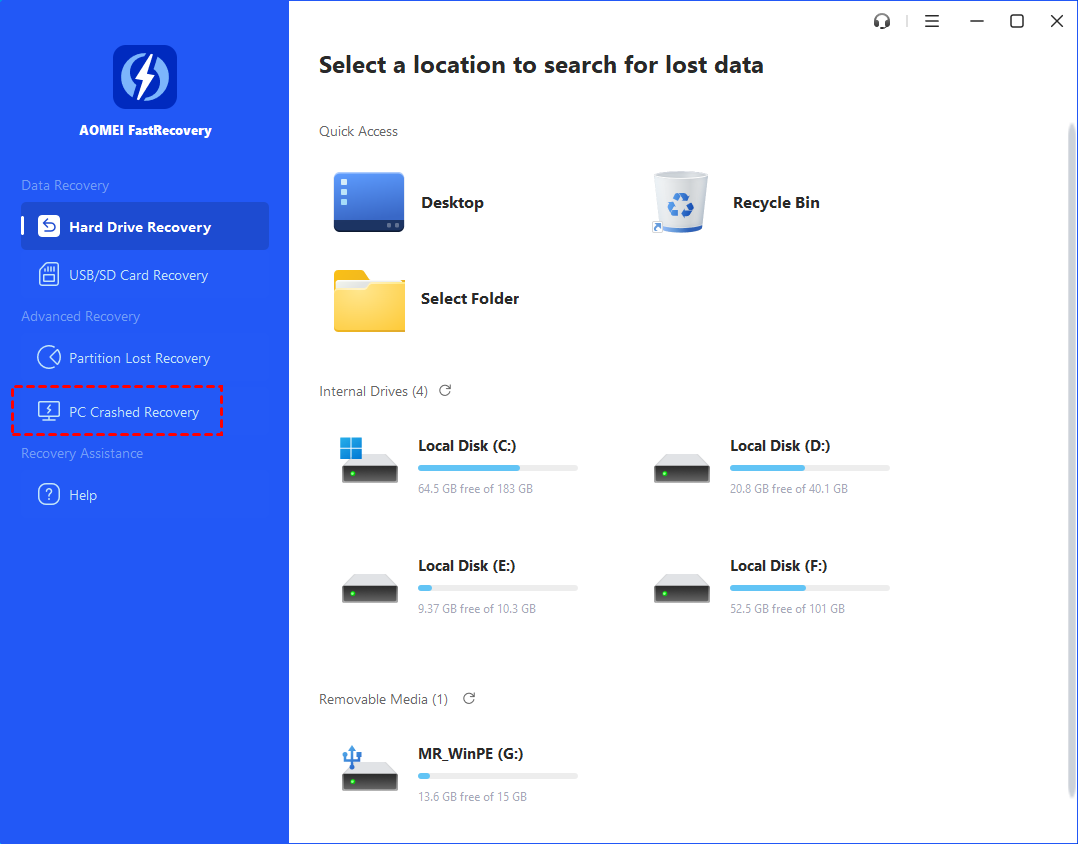
Task: Choose the Recycle Bin icon
Action: tap(680, 202)
